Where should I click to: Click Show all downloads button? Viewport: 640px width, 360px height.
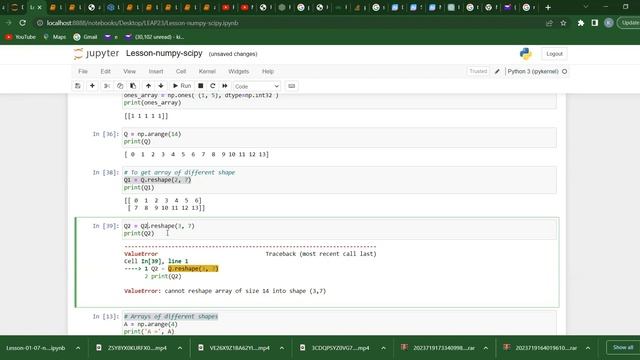click(x=622, y=348)
